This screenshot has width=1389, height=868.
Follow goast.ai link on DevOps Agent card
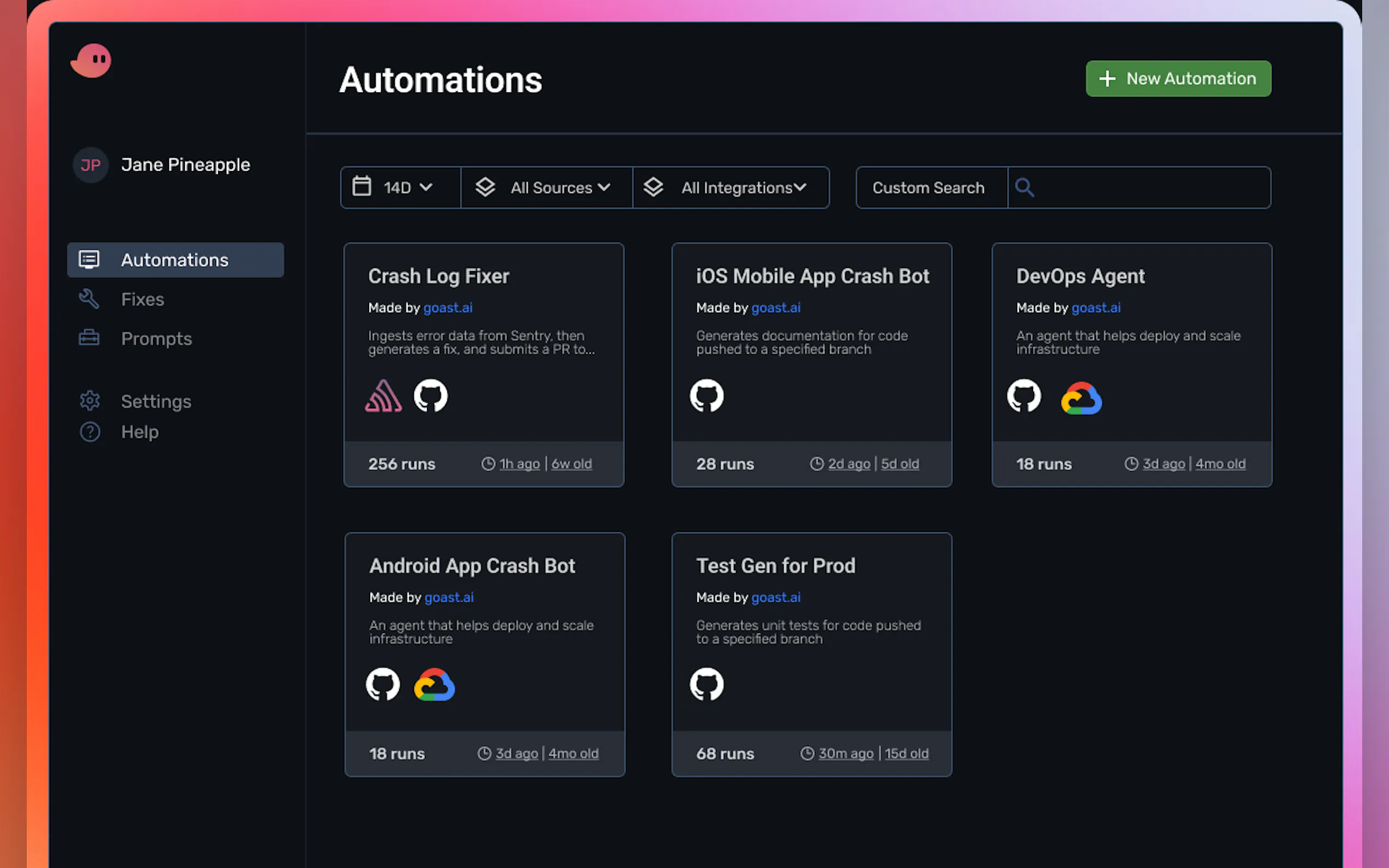(1095, 308)
